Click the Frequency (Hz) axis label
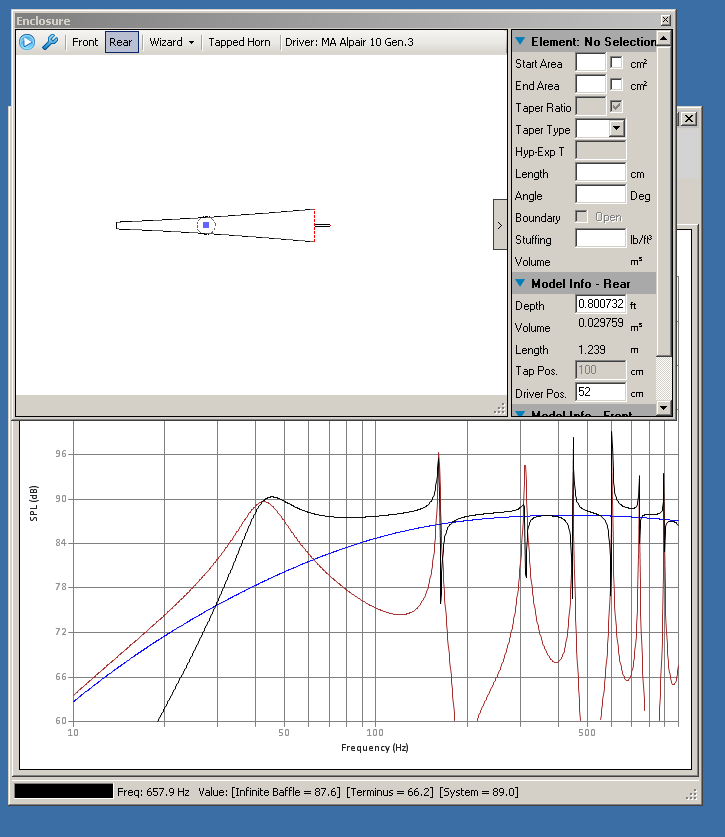Screen dimensions: 725x837 click(x=375, y=747)
